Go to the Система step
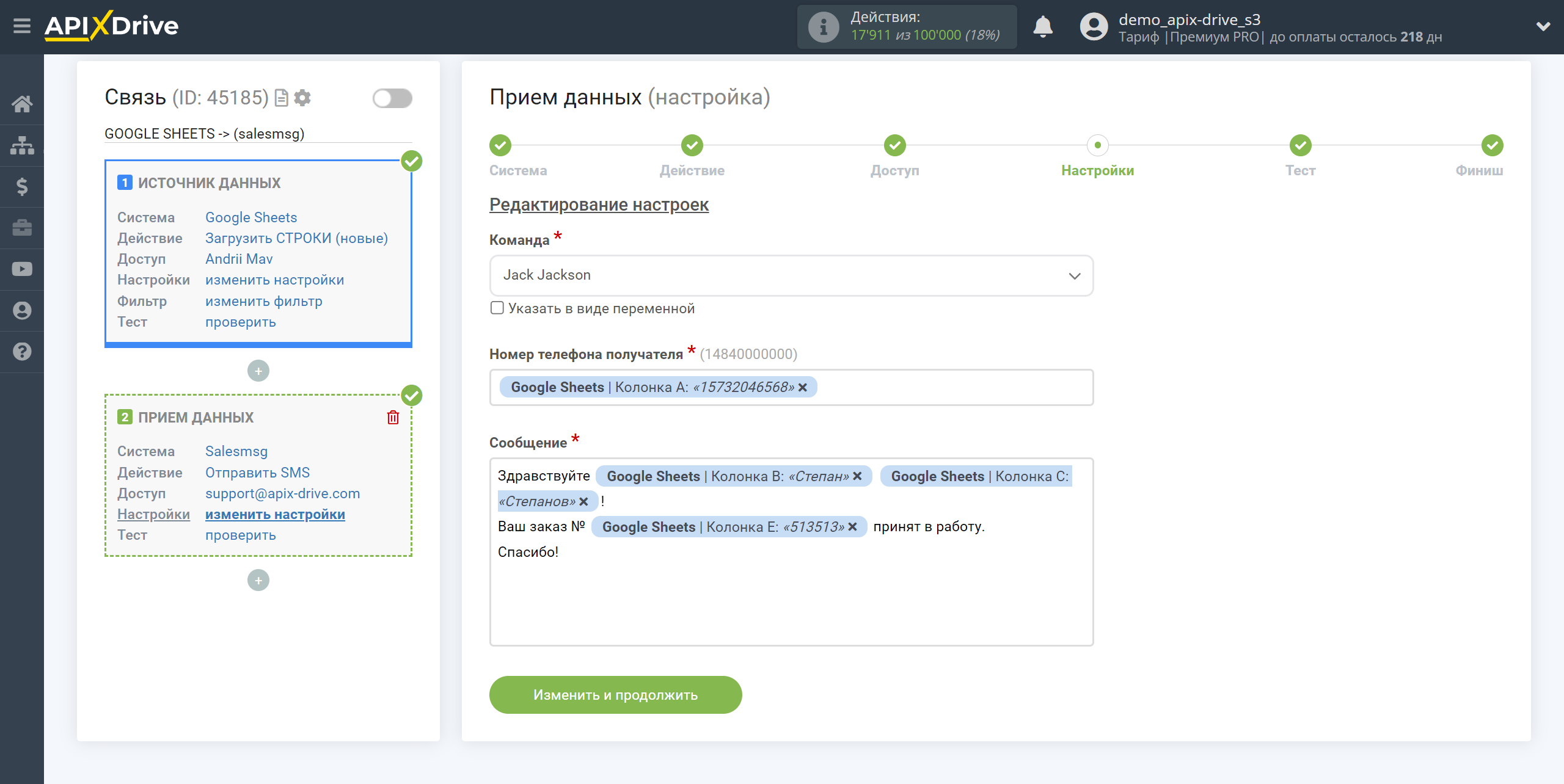The height and width of the screenshot is (784, 1564). (500, 145)
